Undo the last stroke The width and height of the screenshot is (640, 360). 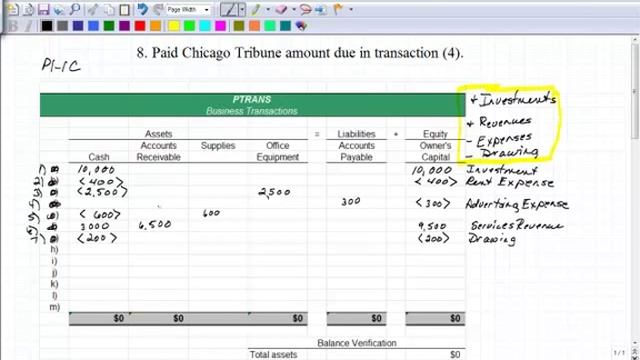pyautogui.click(x=142, y=9)
